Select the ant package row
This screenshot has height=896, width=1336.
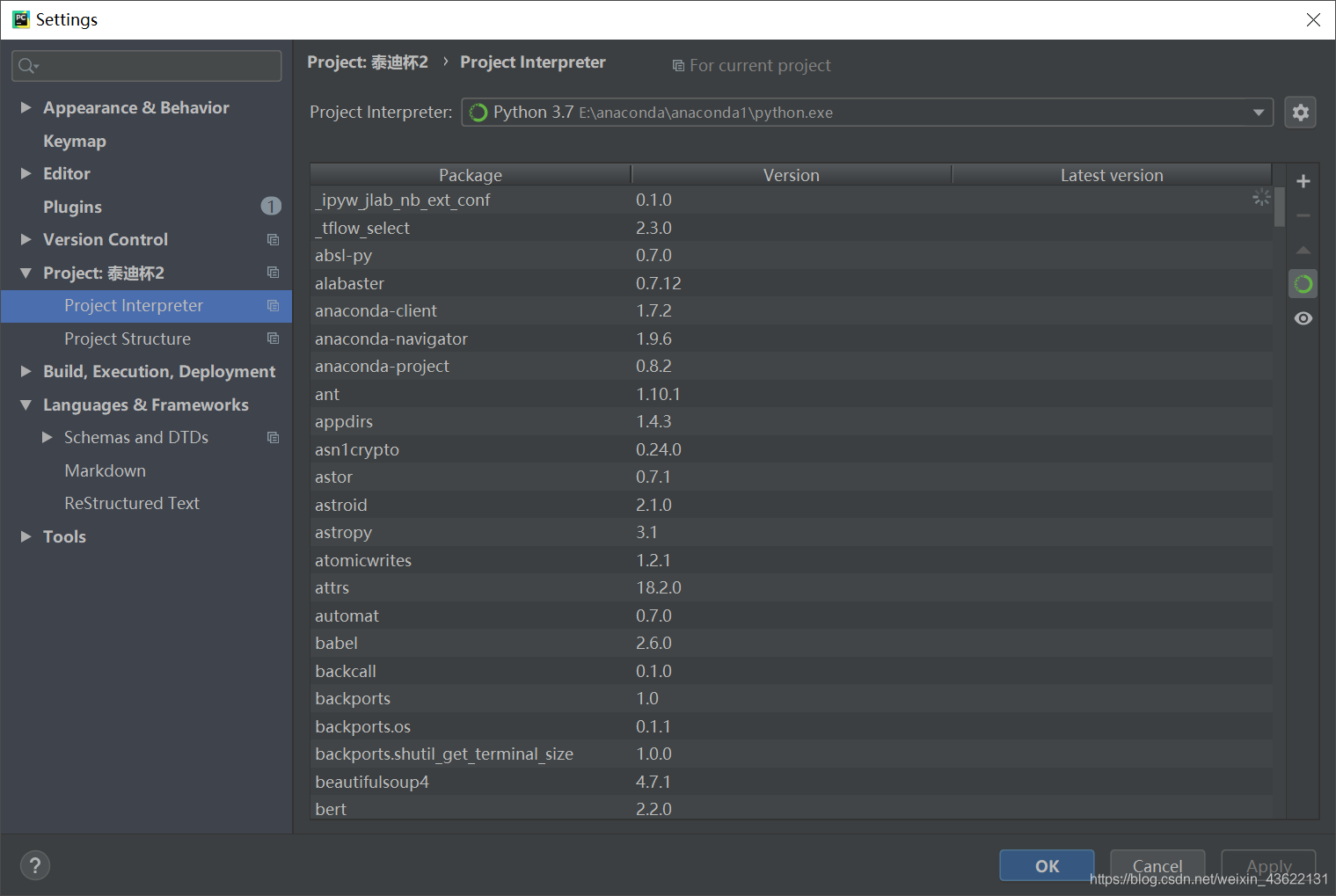[792, 394]
